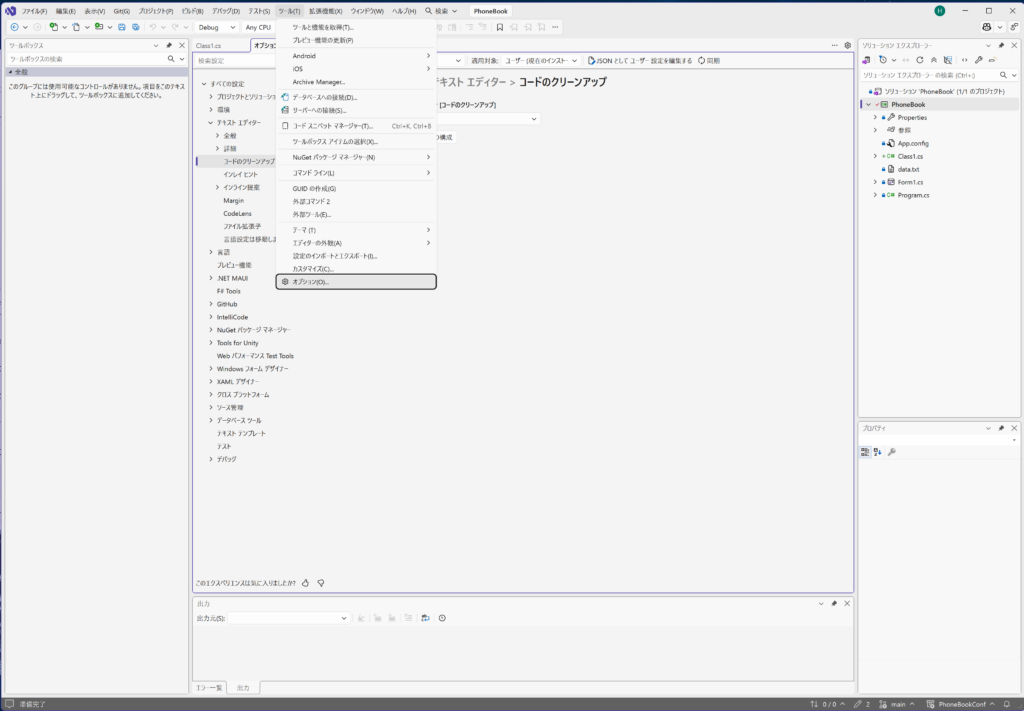Viewport: 1024px width, 711px height.
Task: Pin the Toolbox panel with pushpin icon
Action: click(x=168, y=45)
